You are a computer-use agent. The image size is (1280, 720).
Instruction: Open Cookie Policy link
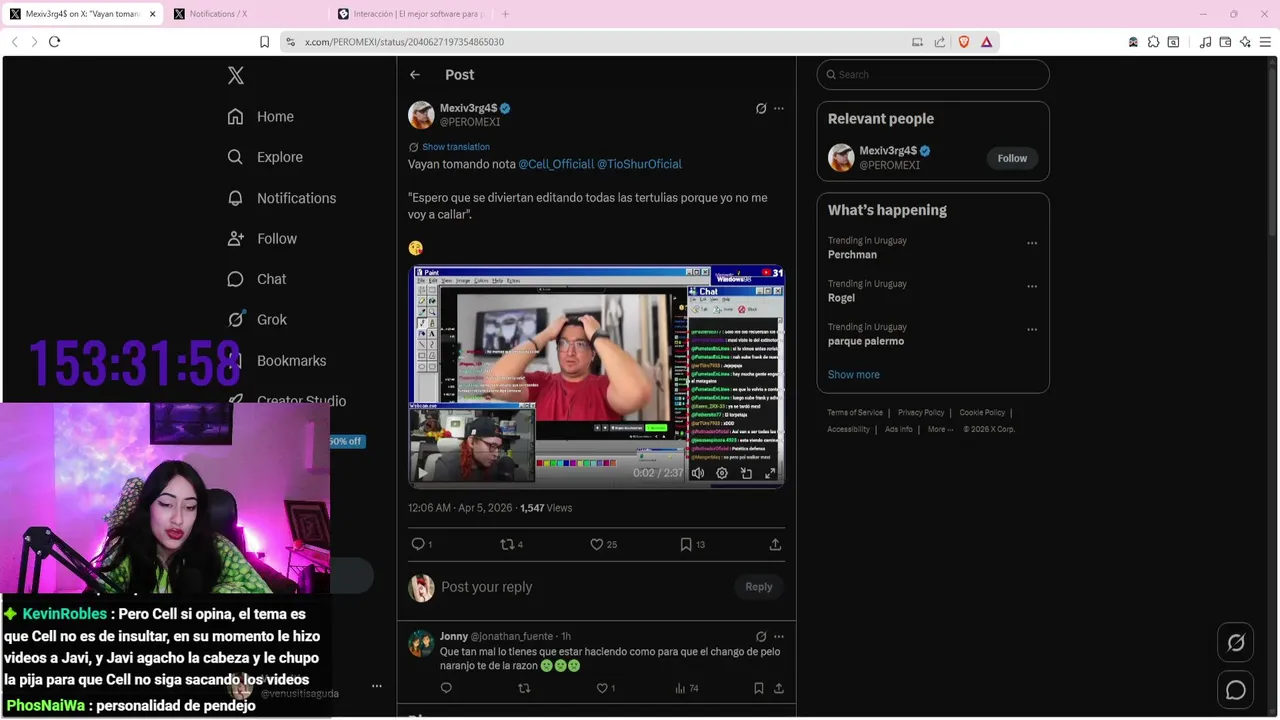tap(982, 412)
